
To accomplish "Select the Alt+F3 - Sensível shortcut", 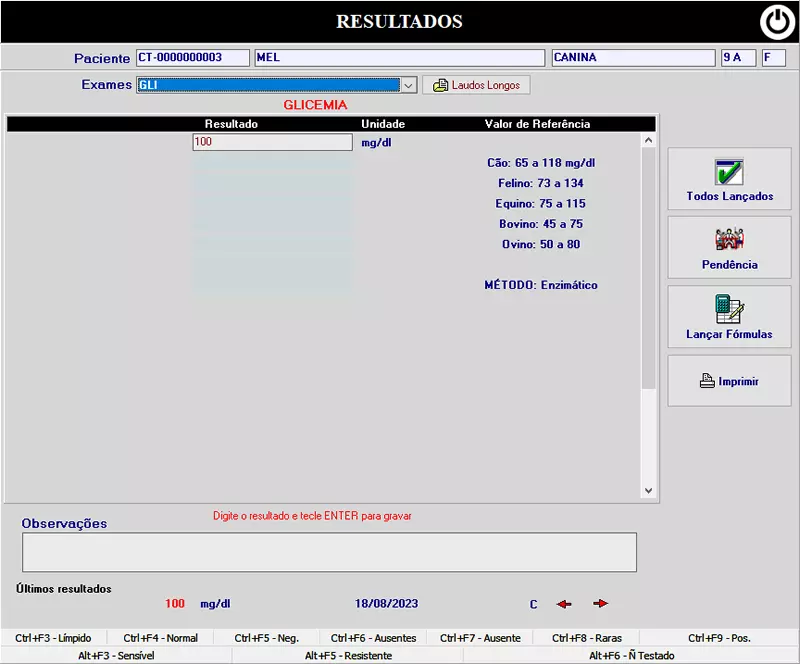I will 116,656.
